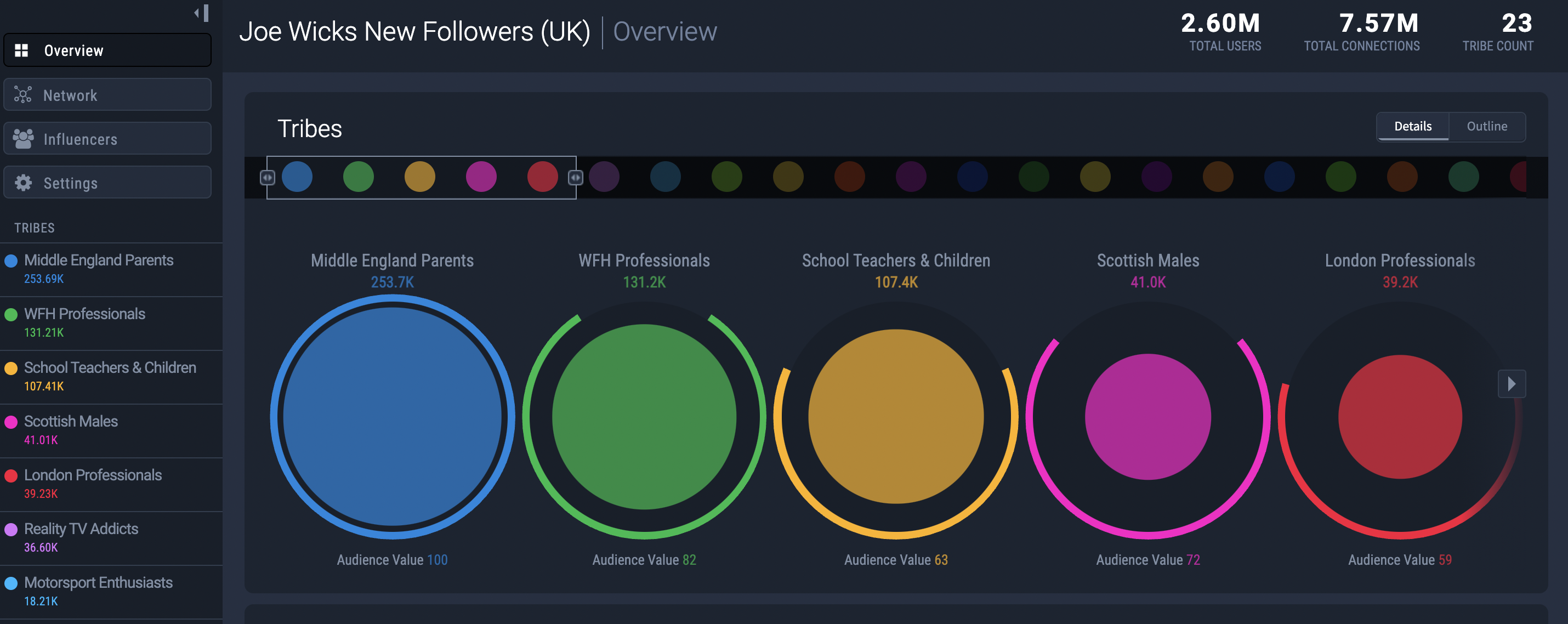Click the 7.57M Total Connections stat
The height and width of the screenshot is (624, 1568).
coord(1362,32)
